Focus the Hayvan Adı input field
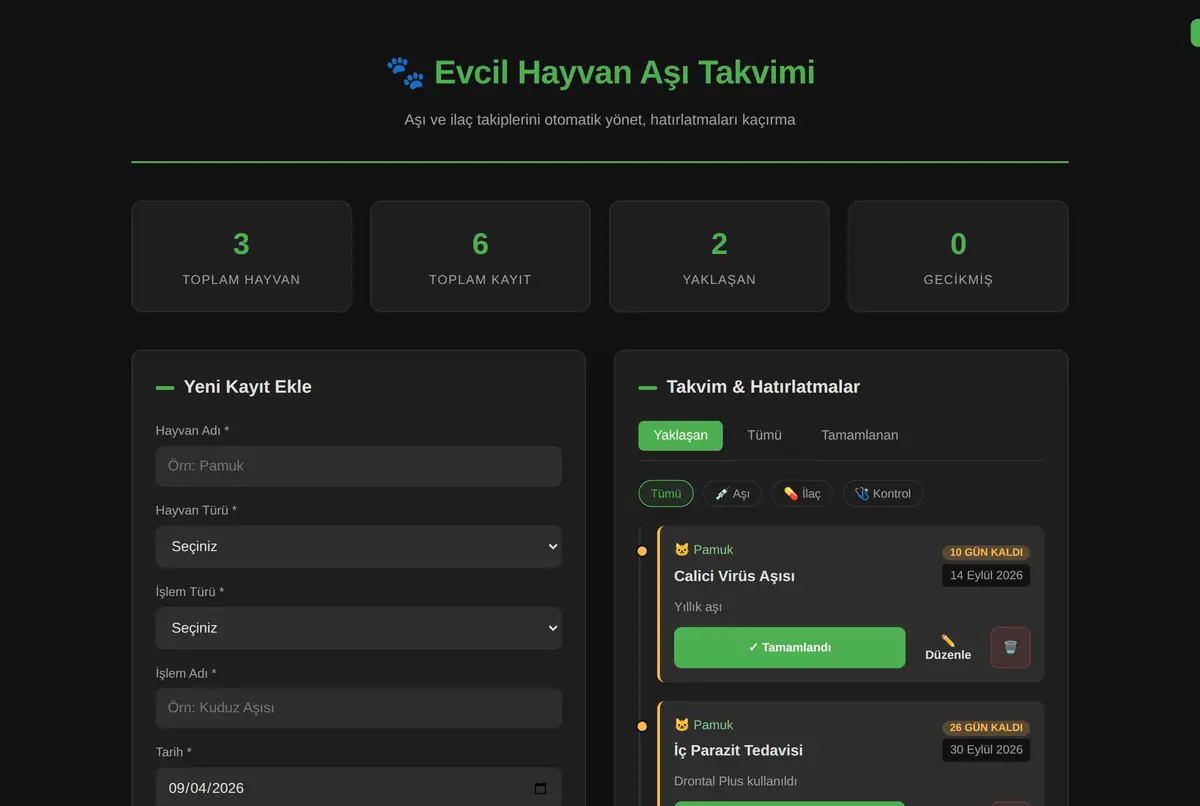The image size is (1200, 806). [358, 466]
